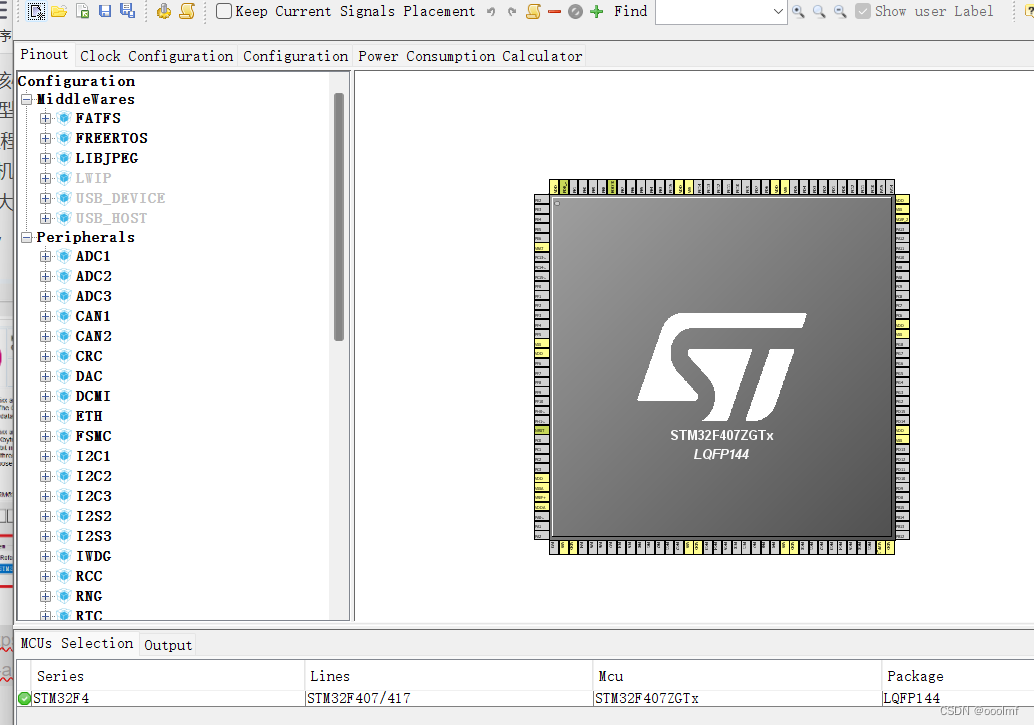Select the IWDG peripheral label

pos(93,556)
